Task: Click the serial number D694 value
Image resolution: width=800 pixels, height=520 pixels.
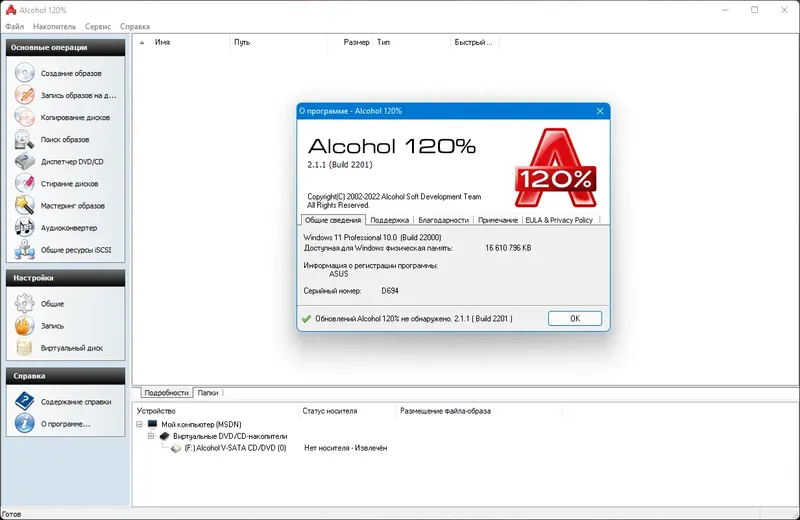Action: (390, 291)
